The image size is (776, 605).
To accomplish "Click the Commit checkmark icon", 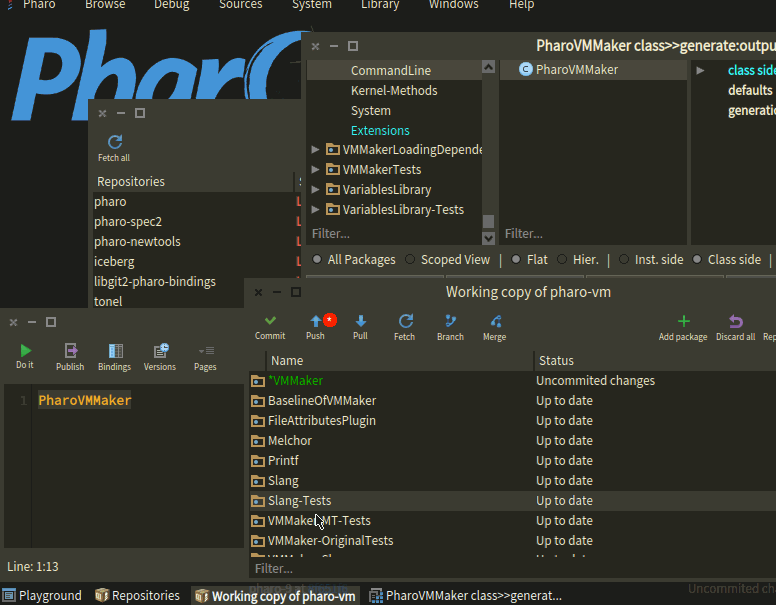I will (270, 321).
